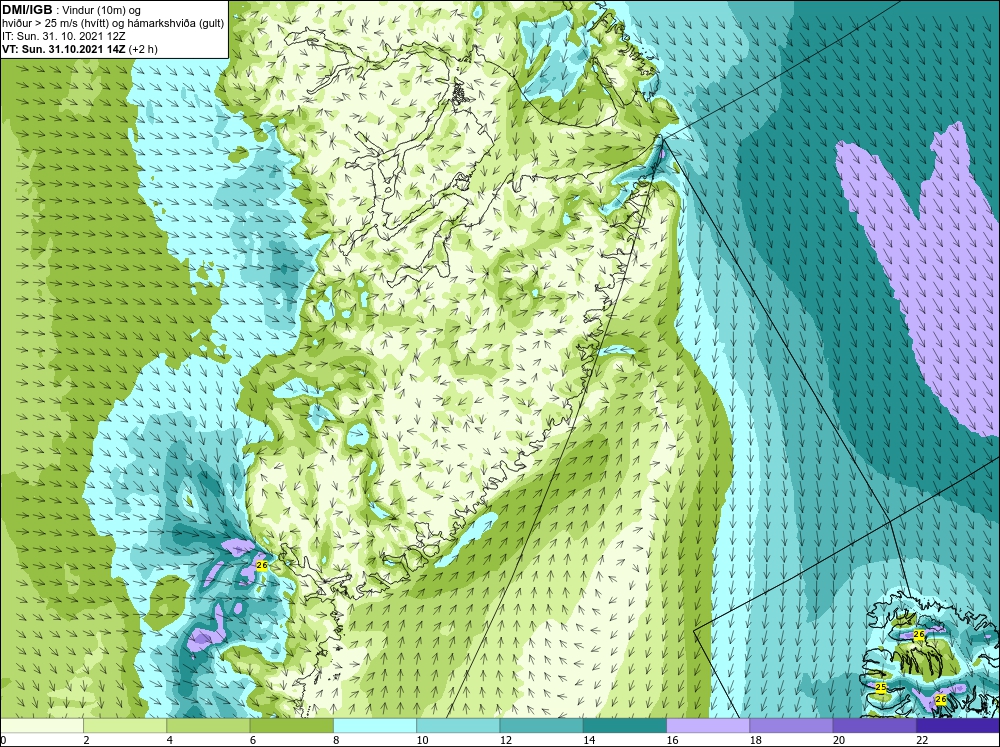Click the 'DMI/IGB : Vindur (10m) og' title line
Viewport: 1000px width, 747px height.
click(72, 10)
